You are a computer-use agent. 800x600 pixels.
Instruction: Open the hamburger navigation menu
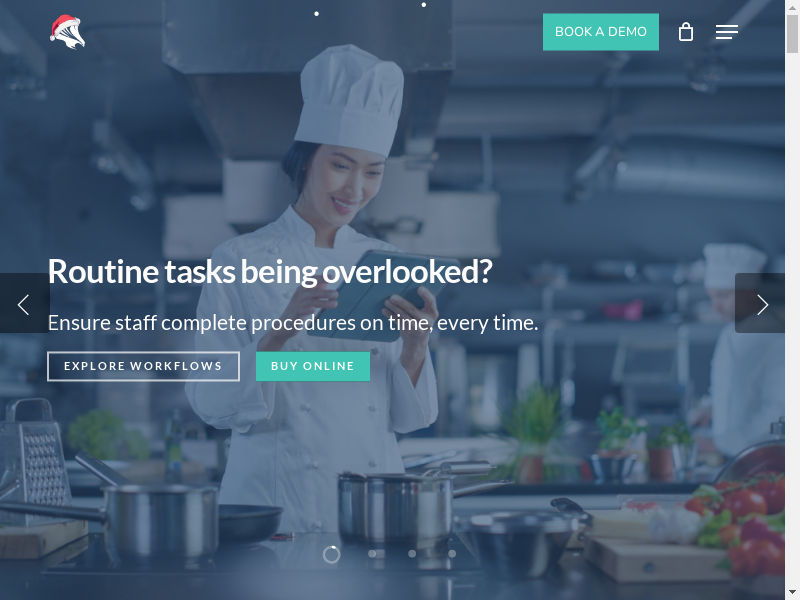(727, 32)
